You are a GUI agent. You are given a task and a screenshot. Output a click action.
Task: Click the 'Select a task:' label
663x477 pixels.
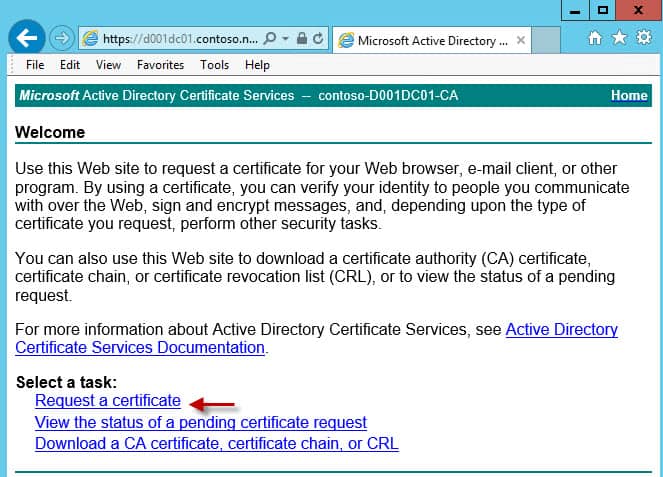click(66, 382)
